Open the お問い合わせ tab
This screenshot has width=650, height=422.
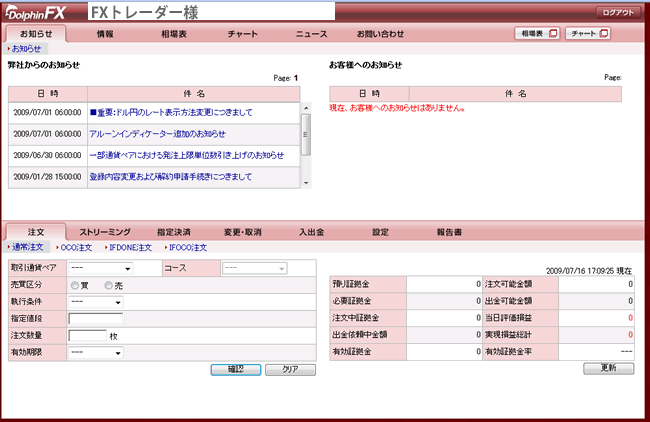[x=380, y=34]
